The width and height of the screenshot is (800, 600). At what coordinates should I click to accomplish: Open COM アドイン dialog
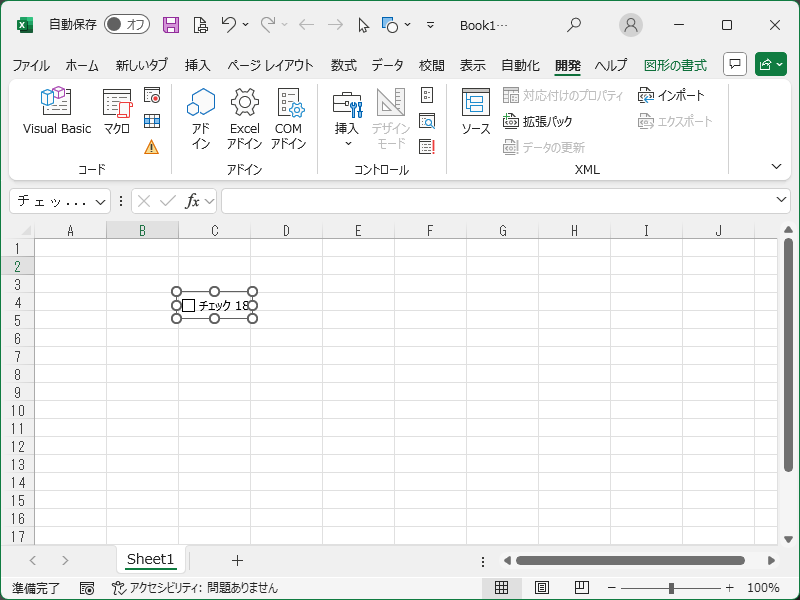pyautogui.click(x=288, y=118)
